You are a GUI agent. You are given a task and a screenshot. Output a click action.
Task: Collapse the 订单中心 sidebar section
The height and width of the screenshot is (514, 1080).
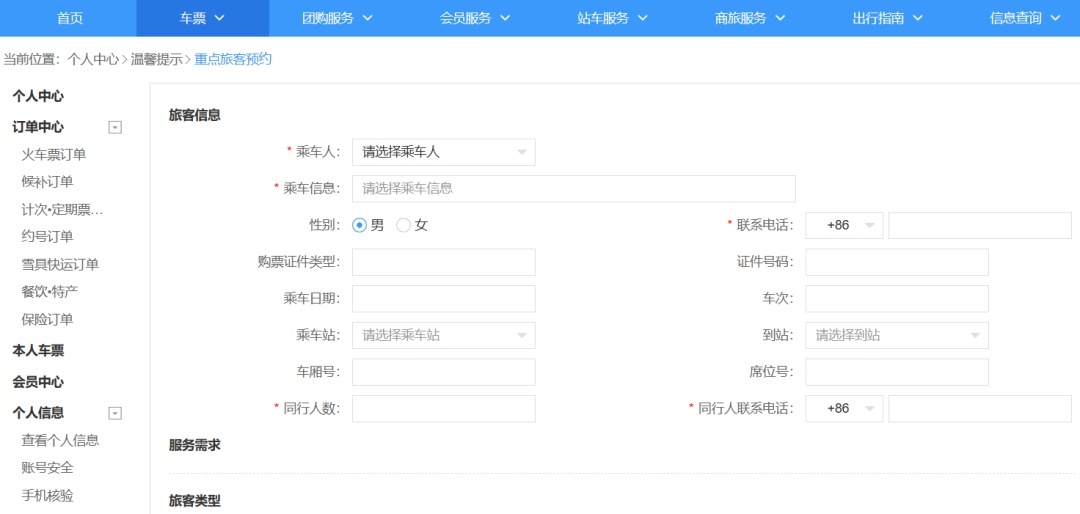pos(115,127)
